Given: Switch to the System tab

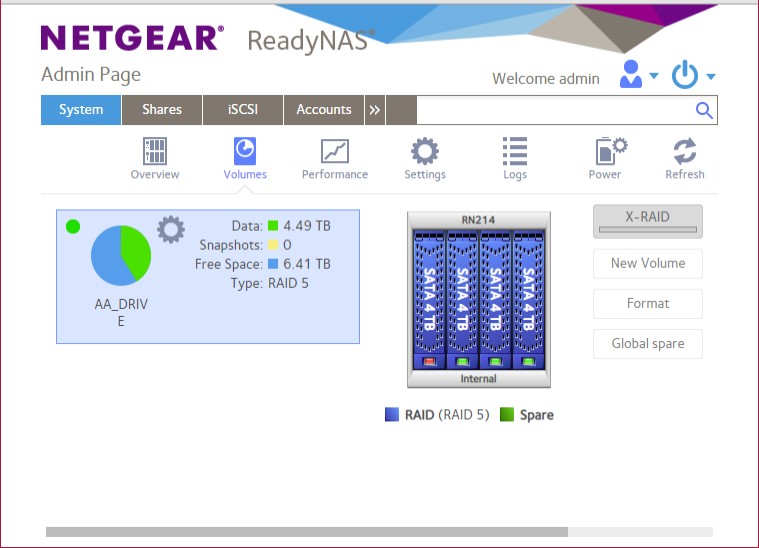Looking at the screenshot, I should pyautogui.click(x=81, y=110).
